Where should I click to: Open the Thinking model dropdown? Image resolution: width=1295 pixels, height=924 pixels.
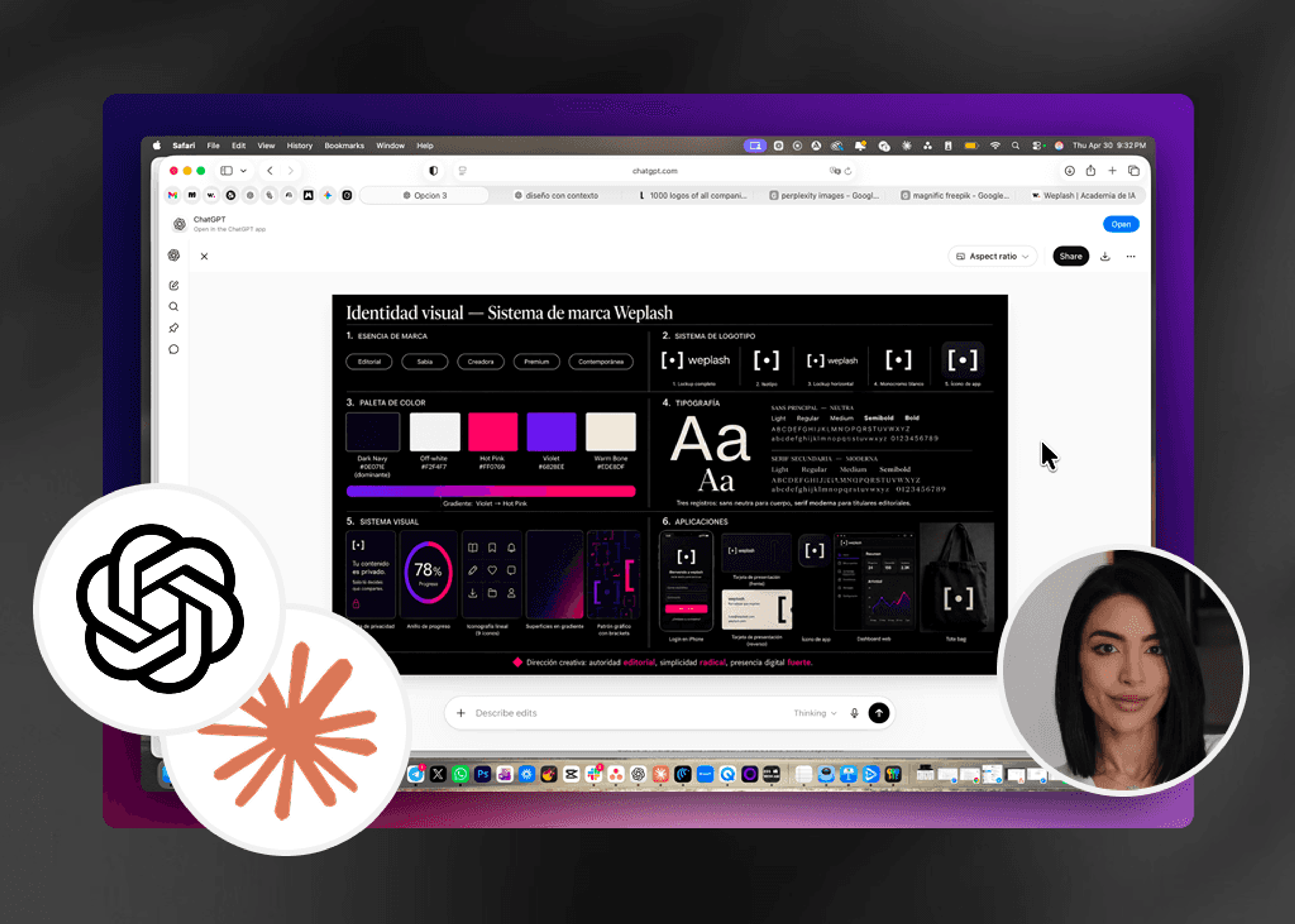pyautogui.click(x=815, y=713)
